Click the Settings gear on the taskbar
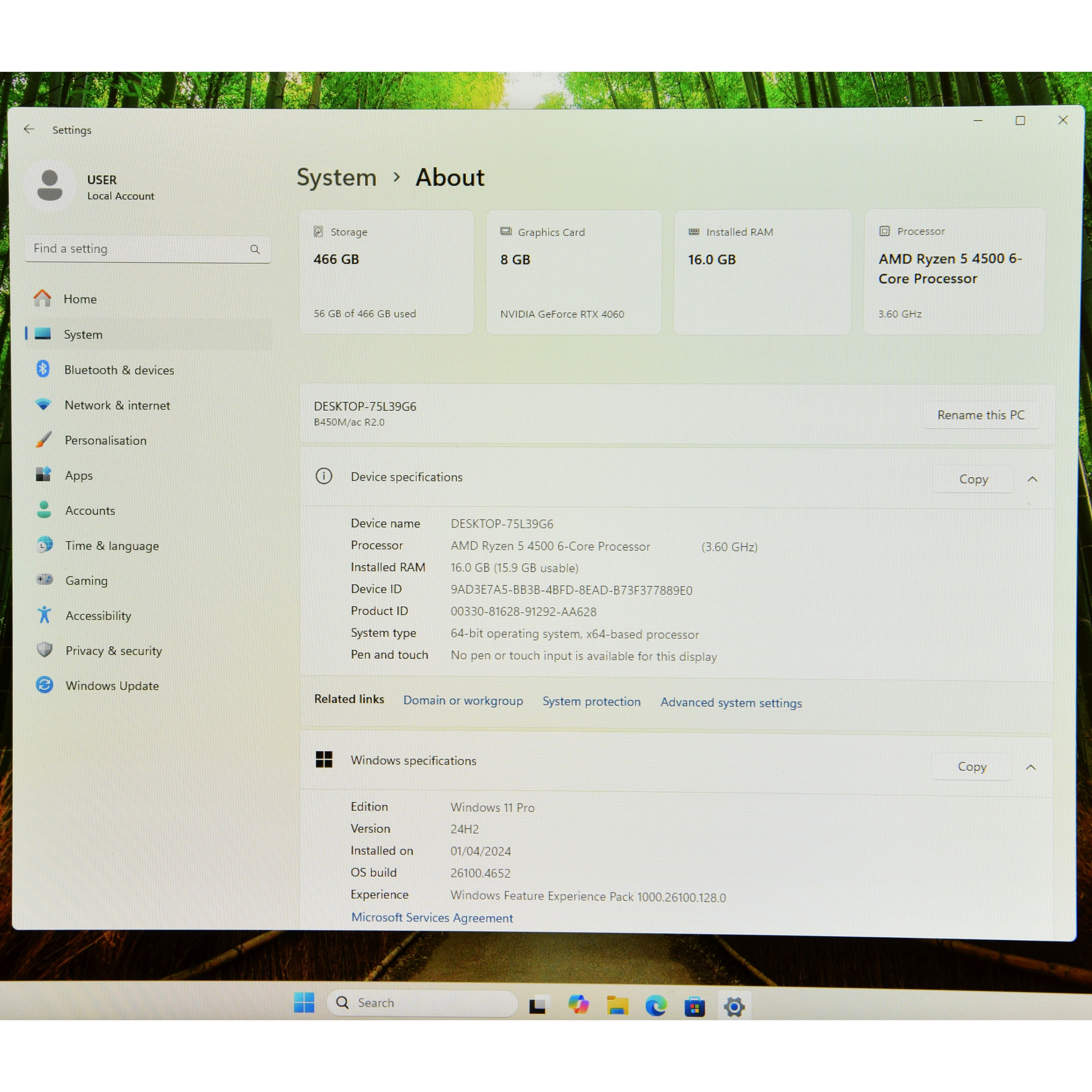This screenshot has width=1092, height=1092. pos(734,1006)
